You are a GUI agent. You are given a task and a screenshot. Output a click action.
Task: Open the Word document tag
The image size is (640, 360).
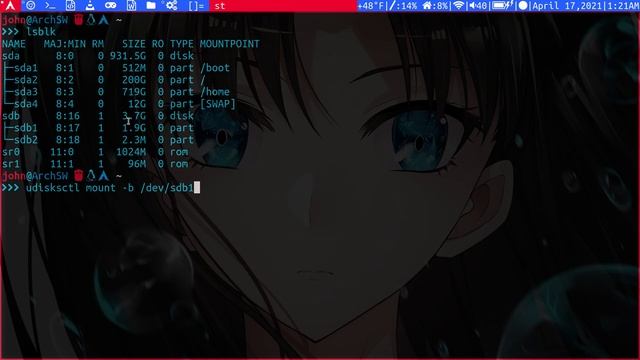(x=131, y=6)
